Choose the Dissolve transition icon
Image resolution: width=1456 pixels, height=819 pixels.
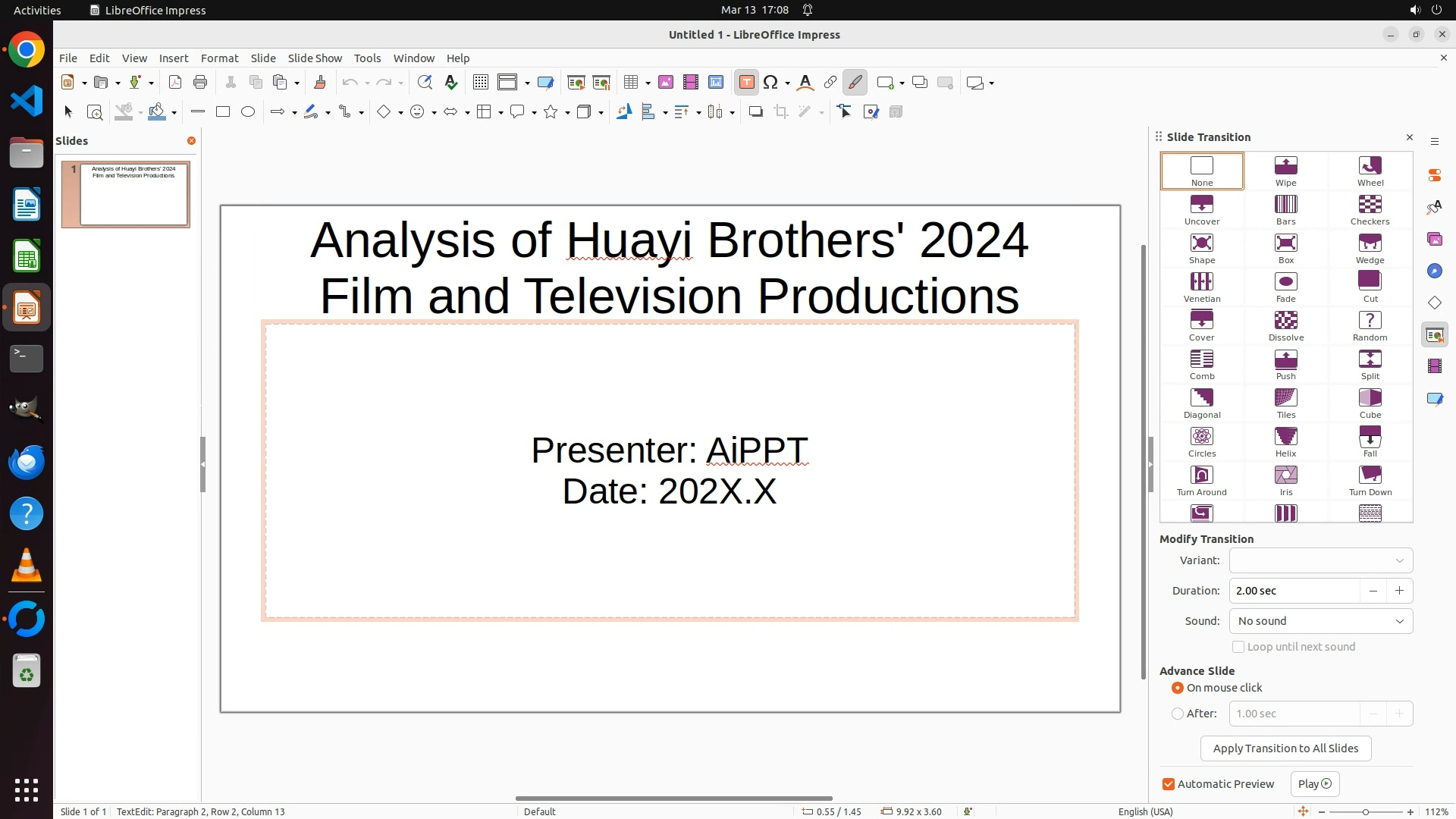click(1285, 326)
